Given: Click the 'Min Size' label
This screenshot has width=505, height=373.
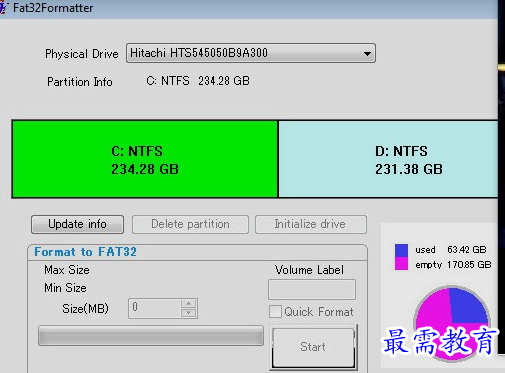Looking at the screenshot, I should [65, 288].
